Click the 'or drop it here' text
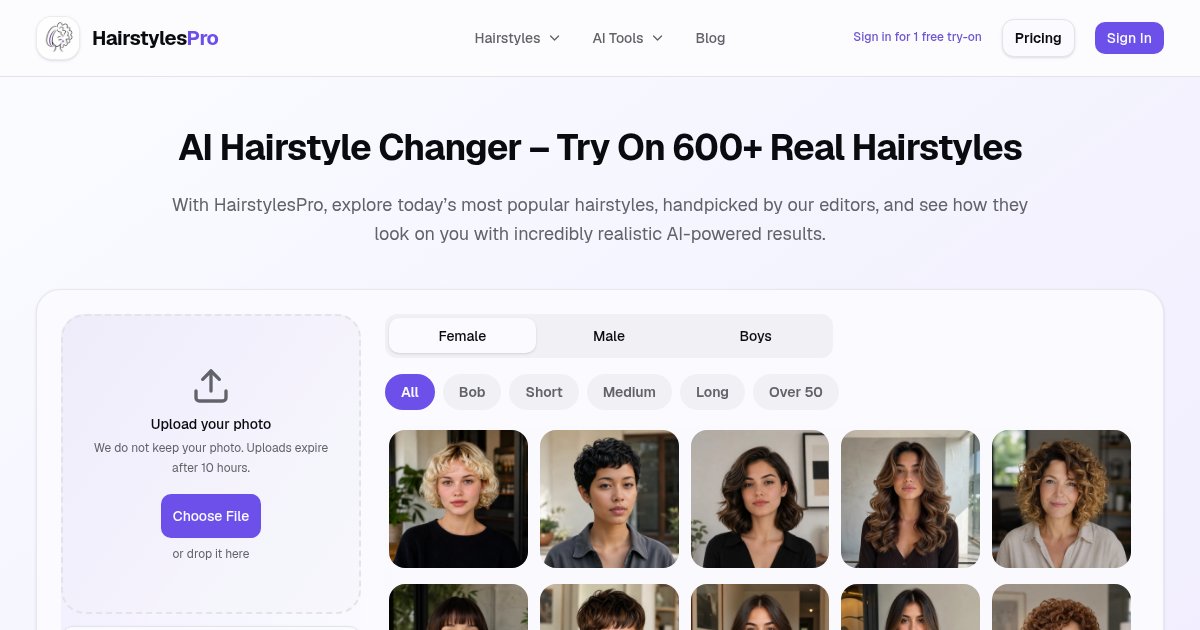 211,554
